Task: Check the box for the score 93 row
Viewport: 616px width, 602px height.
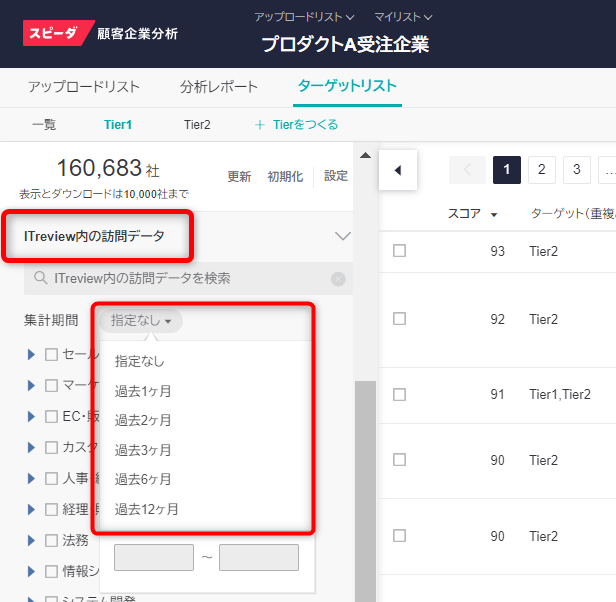Action: coord(399,251)
